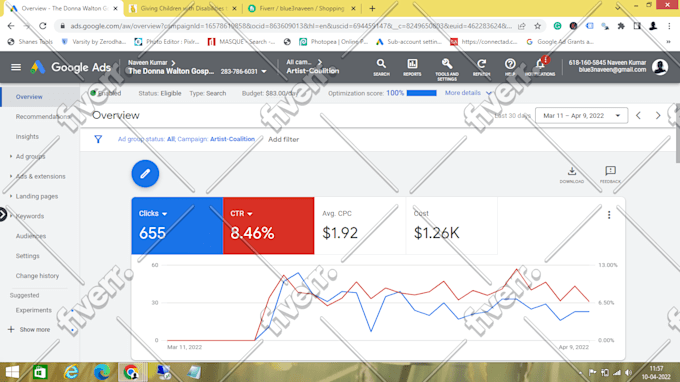This screenshot has height=382, width=680.
Task: Open the date range dropdown
Action: coord(581,116)
